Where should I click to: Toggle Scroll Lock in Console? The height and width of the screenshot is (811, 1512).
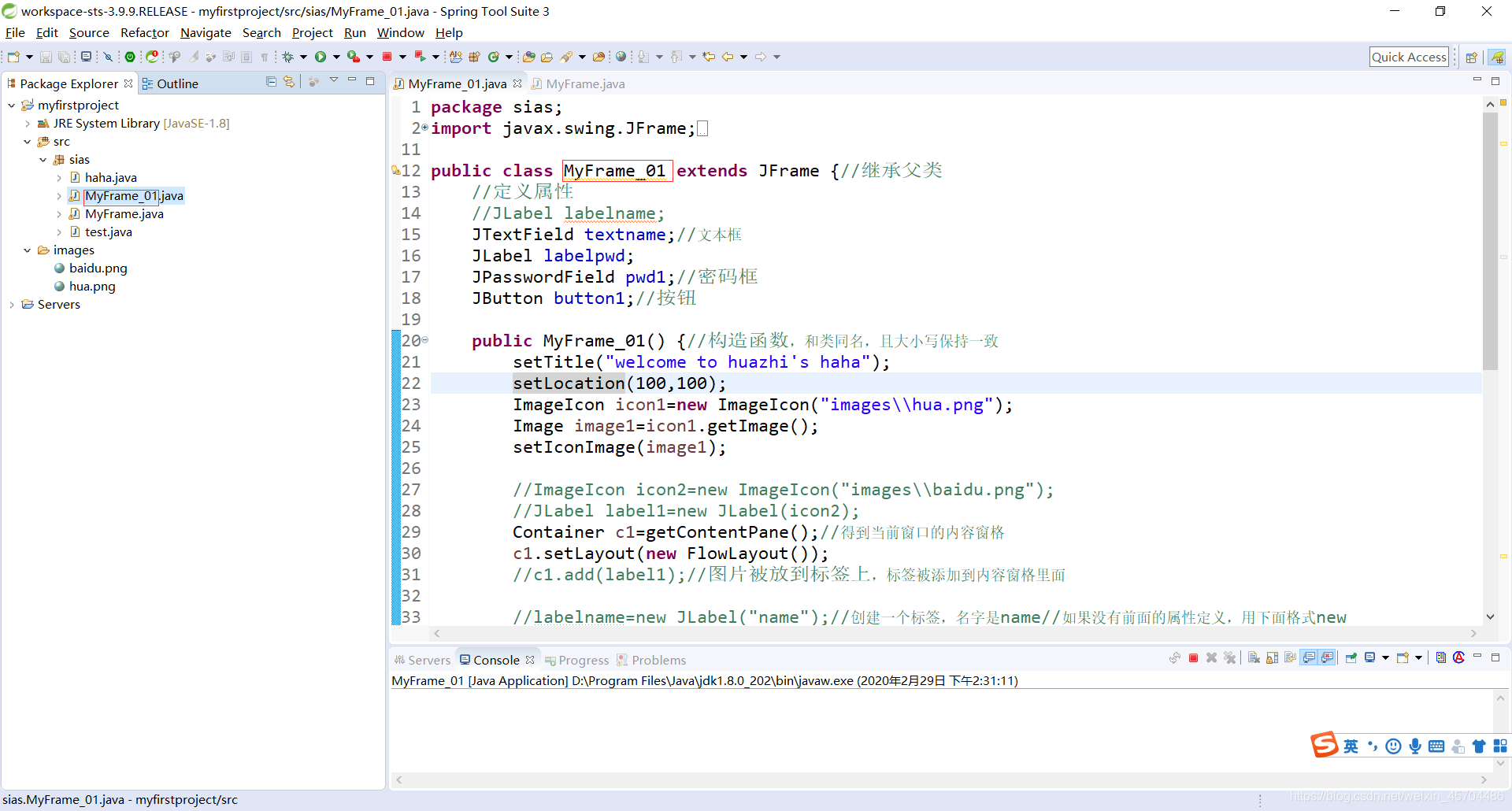(1272, 658)
